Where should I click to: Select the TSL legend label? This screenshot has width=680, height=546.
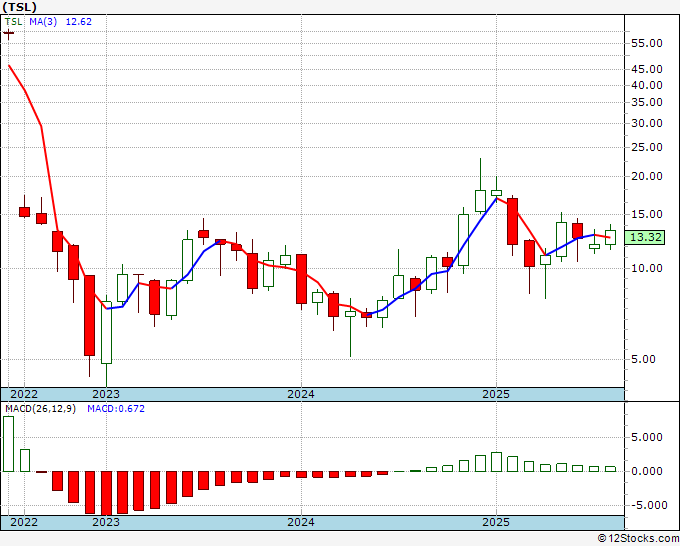coord(13,22)
